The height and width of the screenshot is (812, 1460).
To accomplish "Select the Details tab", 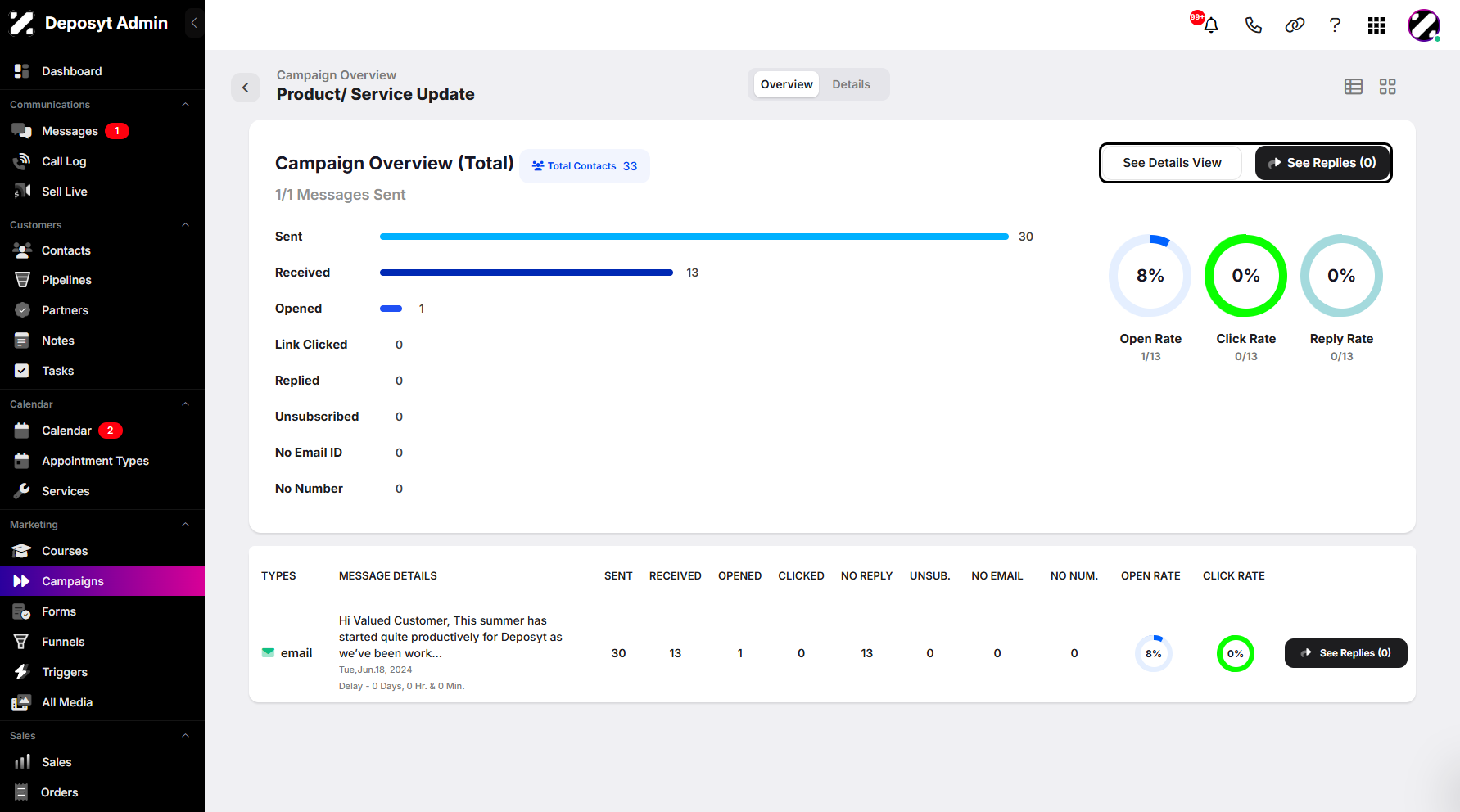I will click(x=851, y=84).
